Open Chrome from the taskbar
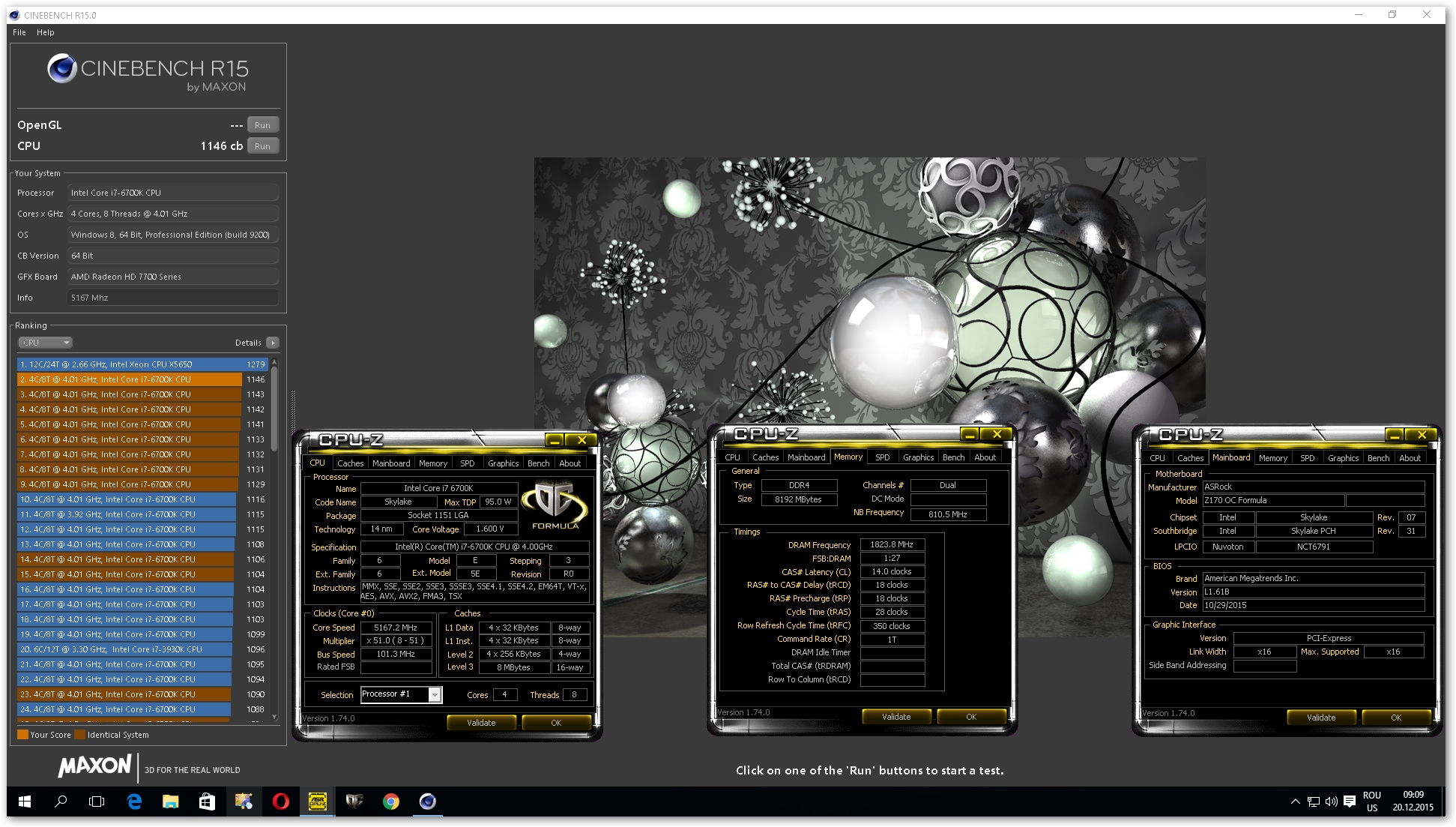The height and width of the screenshot is (827, 1456). click(x=391, y=802)
